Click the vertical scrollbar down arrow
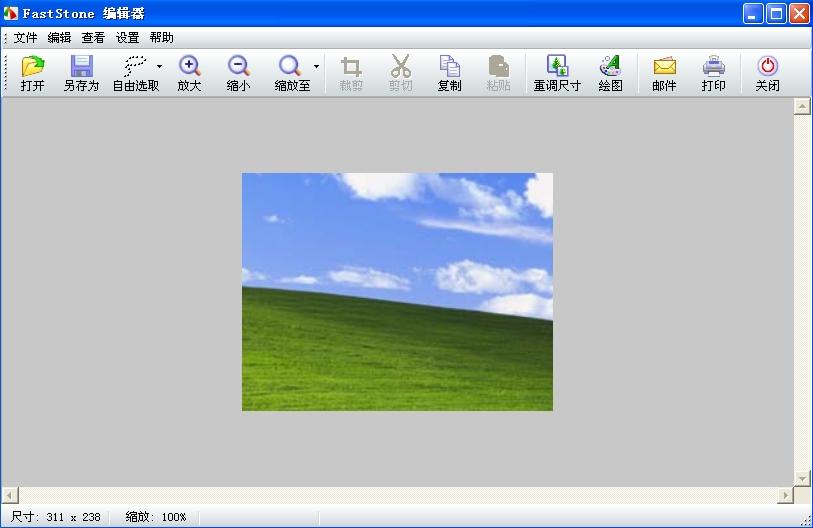This screenshot has height=528, width=813. [802, 478]
